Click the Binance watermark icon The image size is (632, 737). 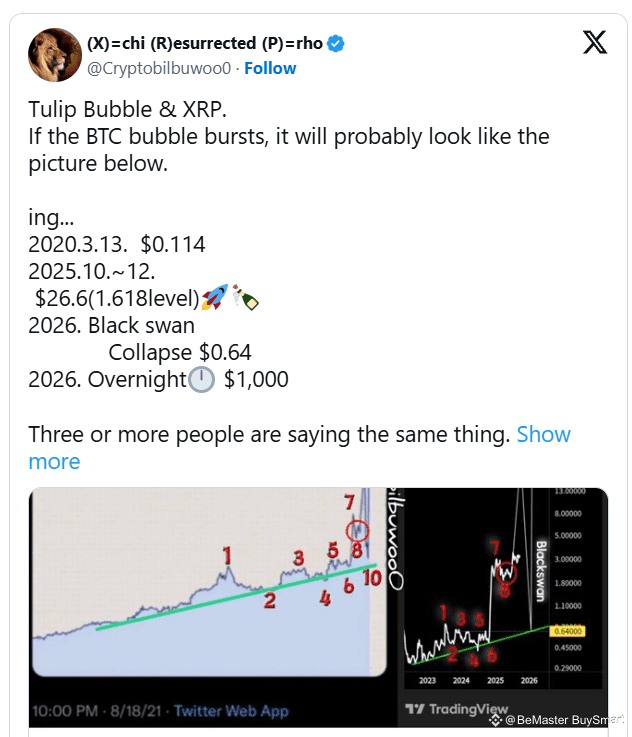click(495, 720)
